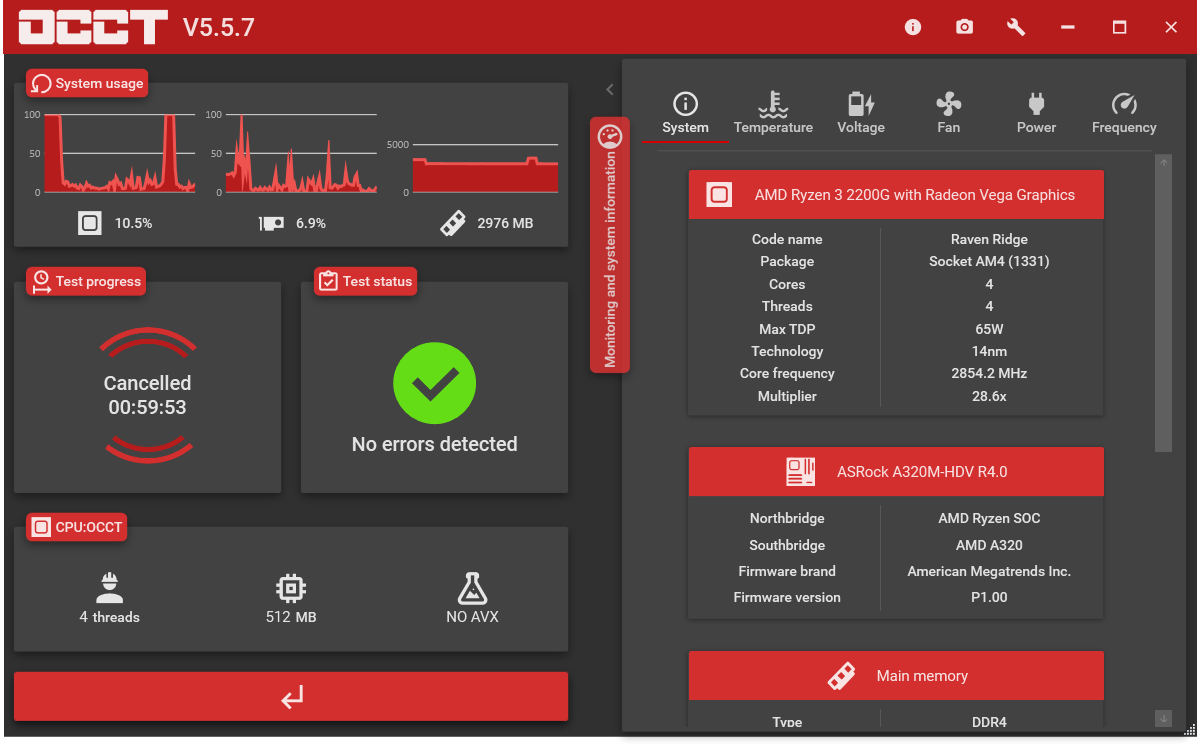1201x750 pixels.
Task: Click the green checkmark status icon
Action: tap(434, 383)
